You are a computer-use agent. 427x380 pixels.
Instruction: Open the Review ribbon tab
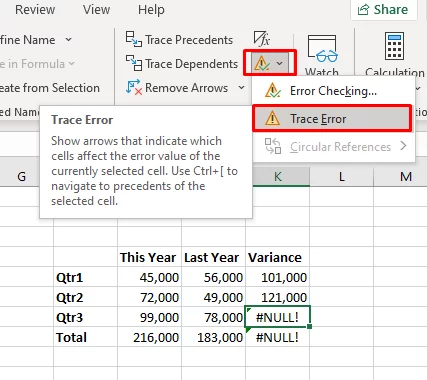35,9
